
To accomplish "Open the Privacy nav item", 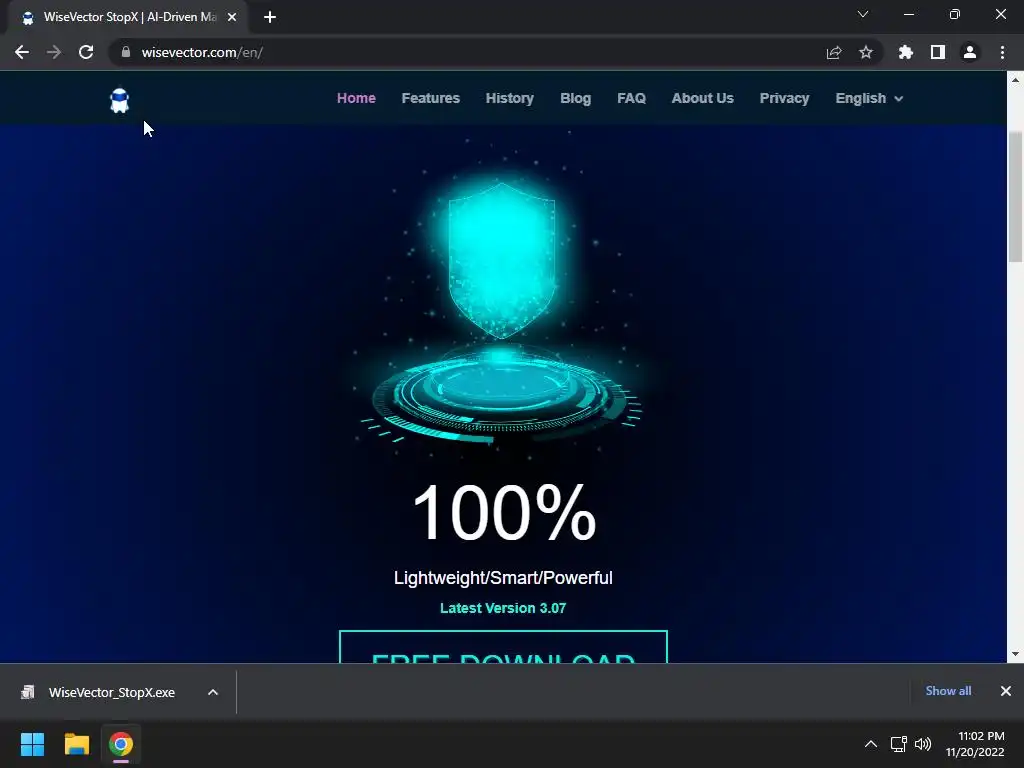I will 784,98.
